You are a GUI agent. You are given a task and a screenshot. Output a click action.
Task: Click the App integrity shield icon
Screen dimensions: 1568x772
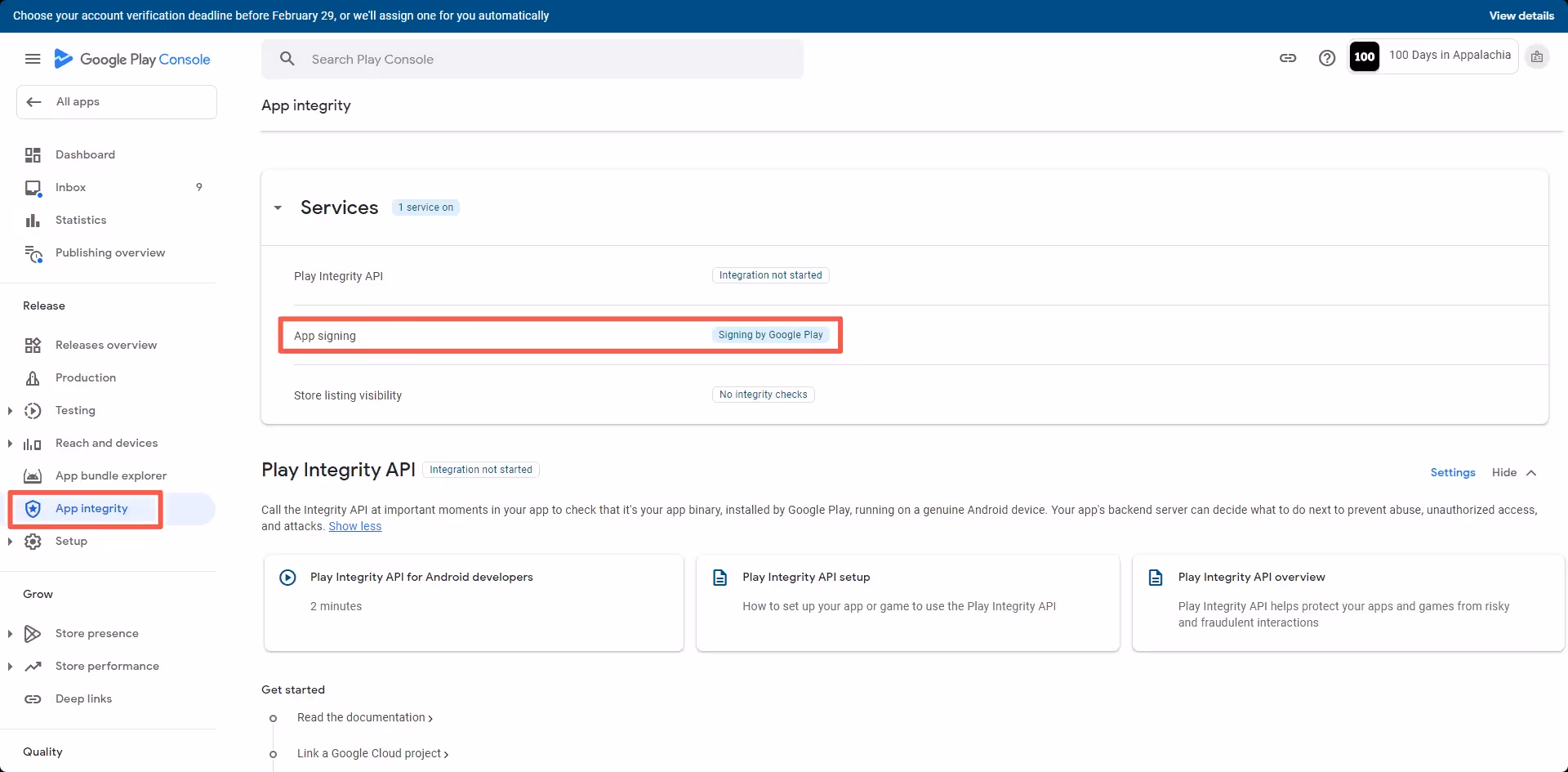point(33,508)
